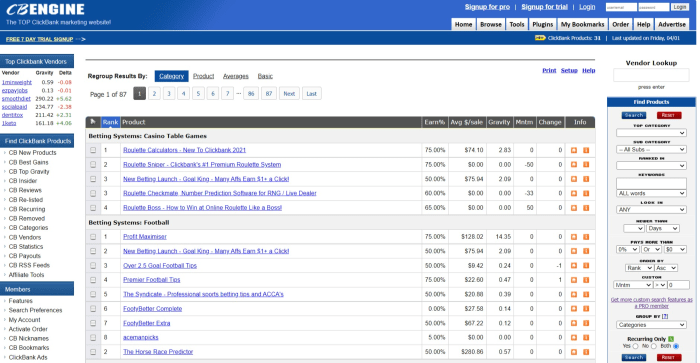Click orange info icon in Roulette Sniper row
700x363 pixels.
(586, 165)
